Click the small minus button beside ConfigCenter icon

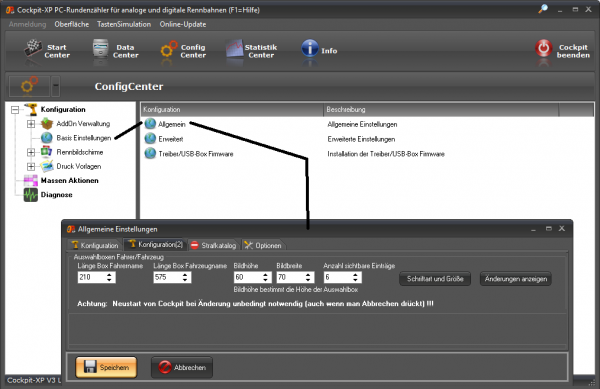point(55,86)
